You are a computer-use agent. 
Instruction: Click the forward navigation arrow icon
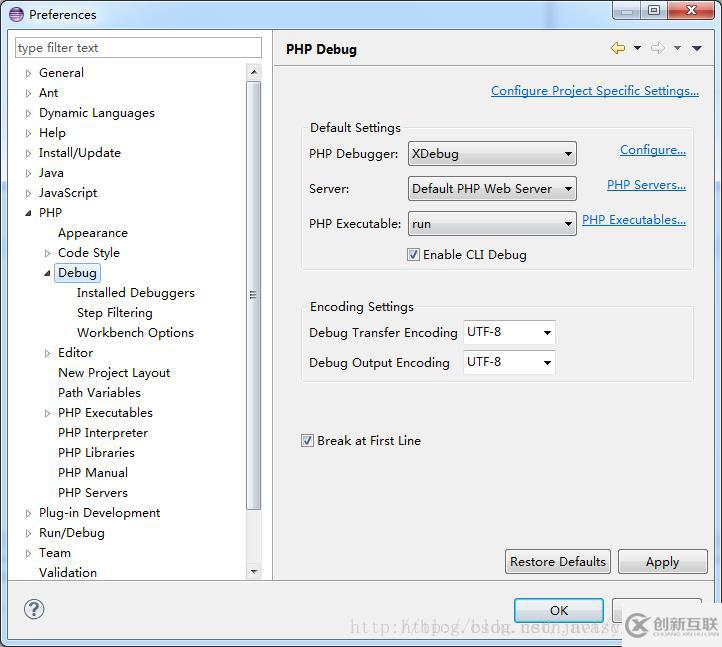point(658,48)
